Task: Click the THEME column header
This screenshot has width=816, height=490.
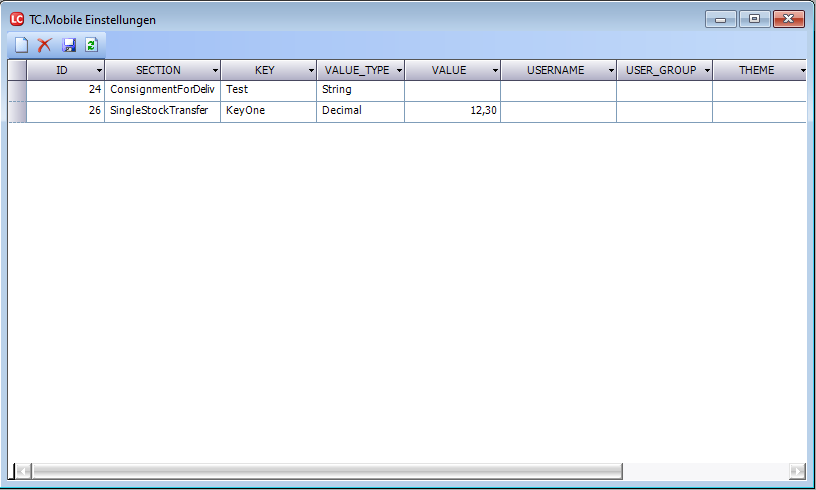Action: point(756,70)
